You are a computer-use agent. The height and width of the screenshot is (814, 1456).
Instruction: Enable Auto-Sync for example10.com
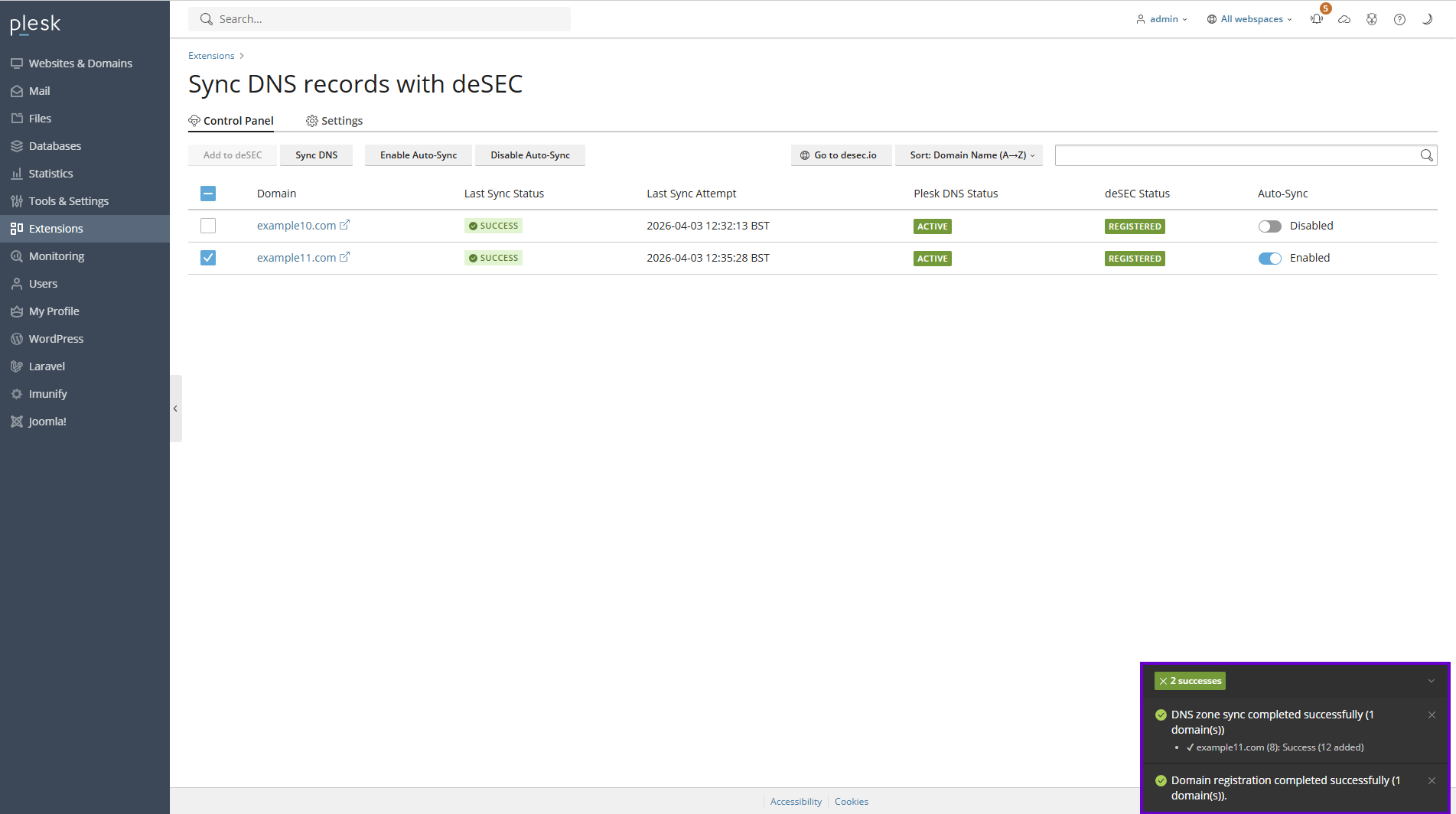1269,226
